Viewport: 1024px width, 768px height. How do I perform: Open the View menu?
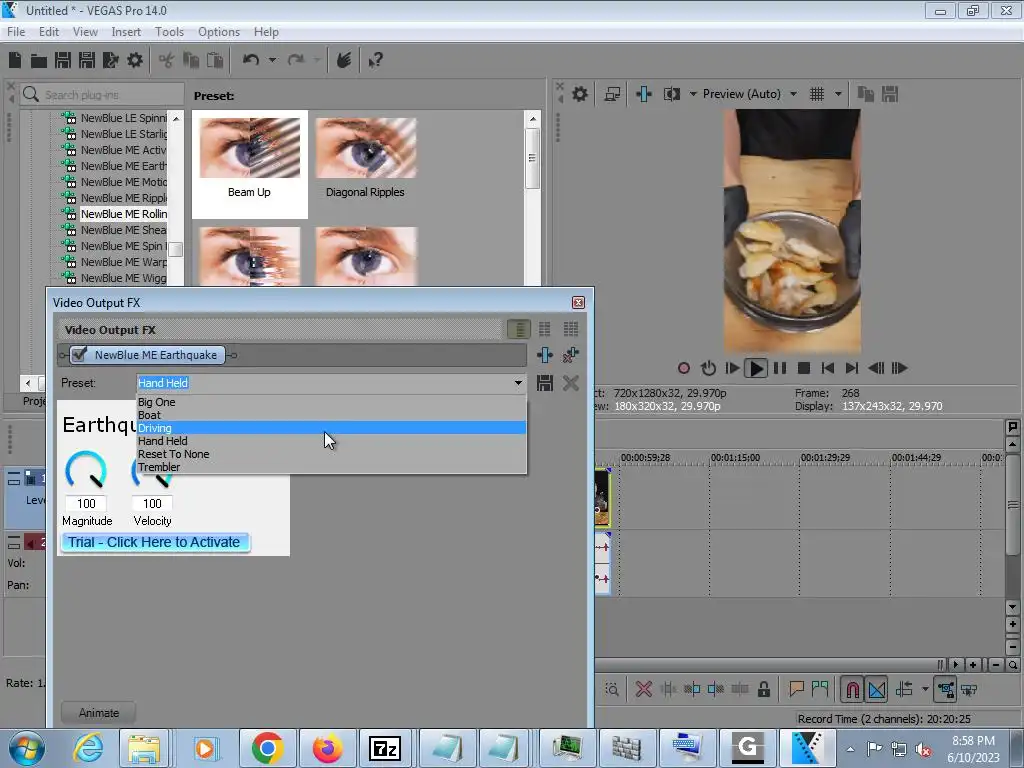point(85,31)
